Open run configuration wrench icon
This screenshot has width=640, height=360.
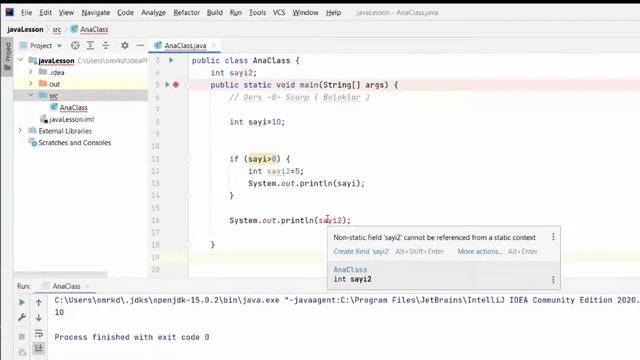click(22, 317)
